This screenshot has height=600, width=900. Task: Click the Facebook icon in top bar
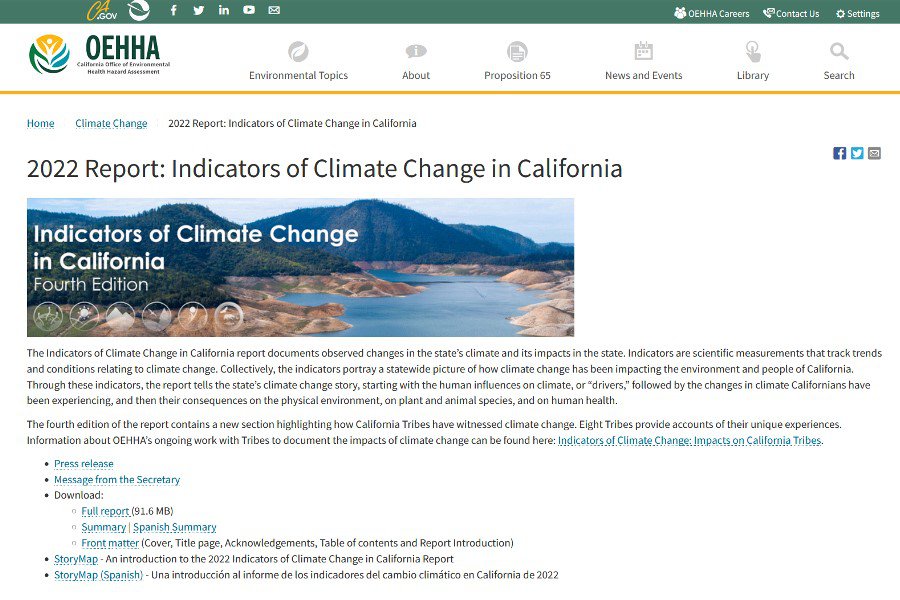click(x=173, y=11)
